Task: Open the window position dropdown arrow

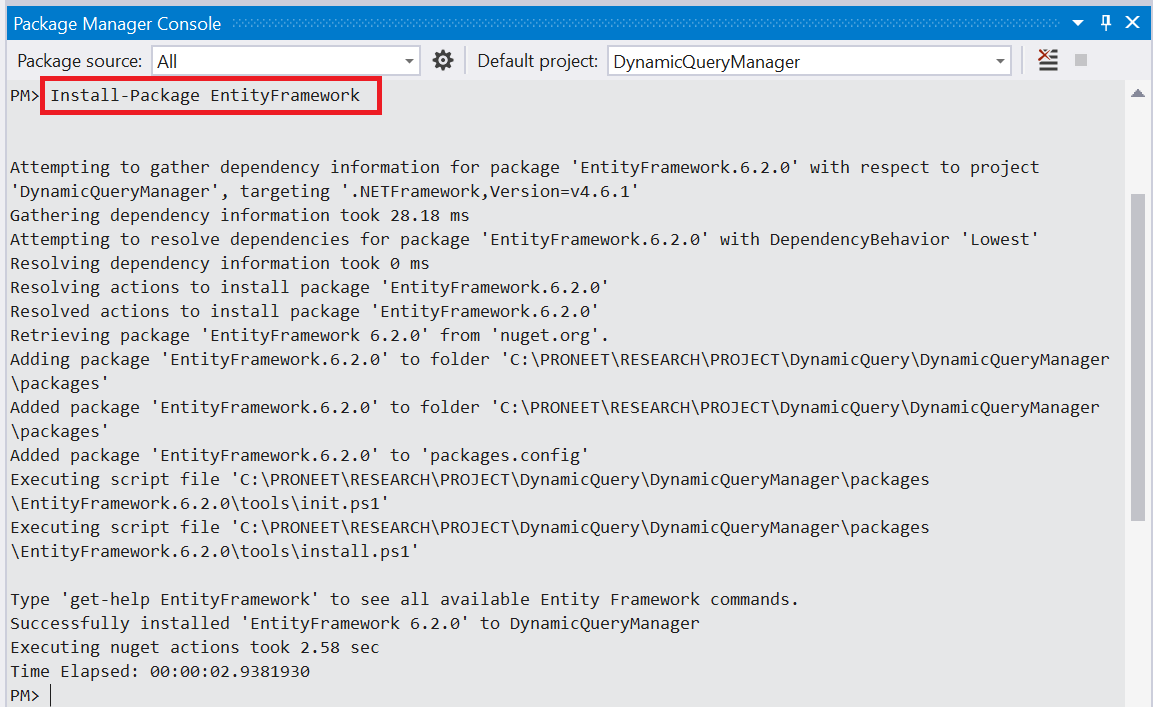Action: pyautogui.click(x=1078, y=24)
